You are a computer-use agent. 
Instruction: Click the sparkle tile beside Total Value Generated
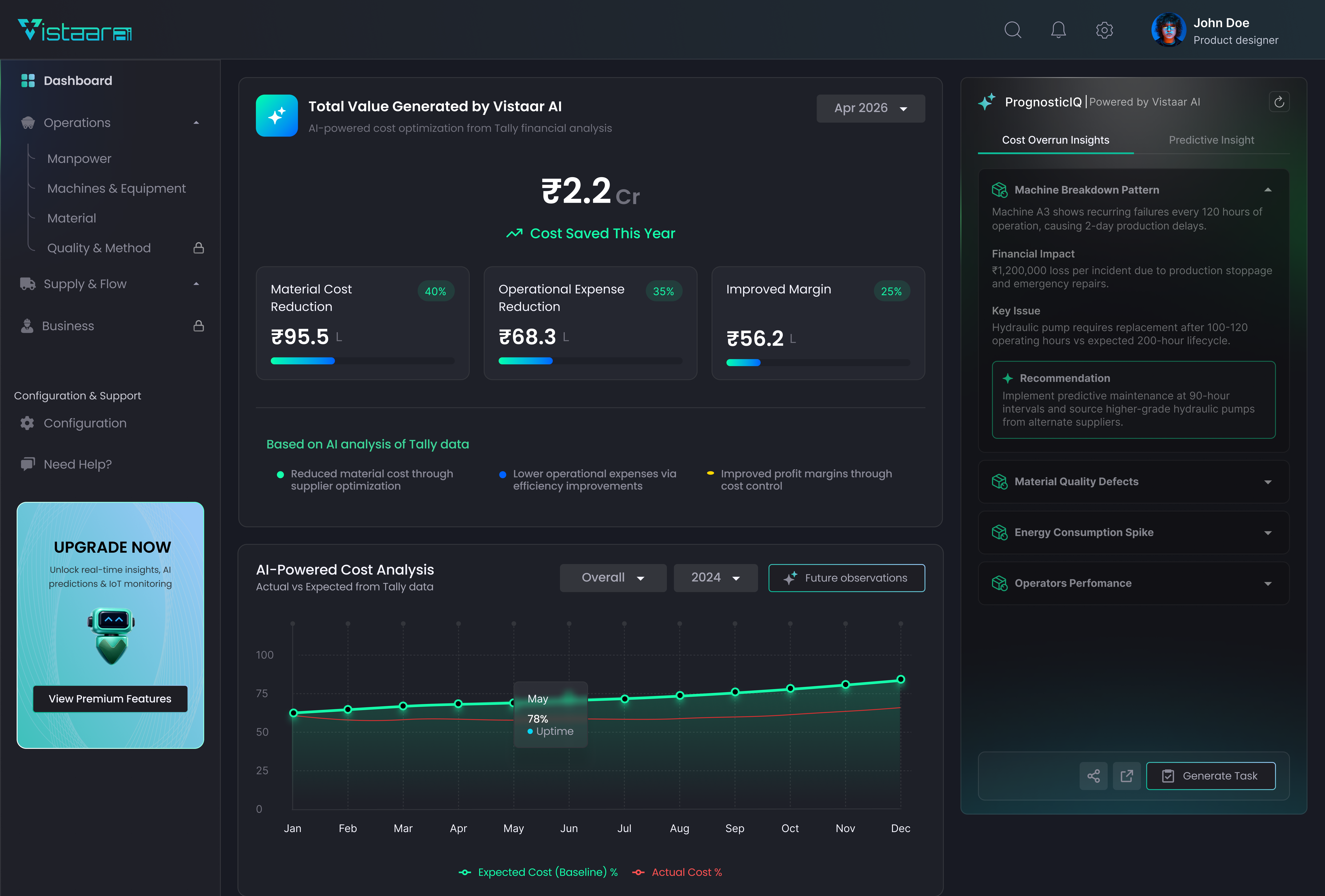276,116
